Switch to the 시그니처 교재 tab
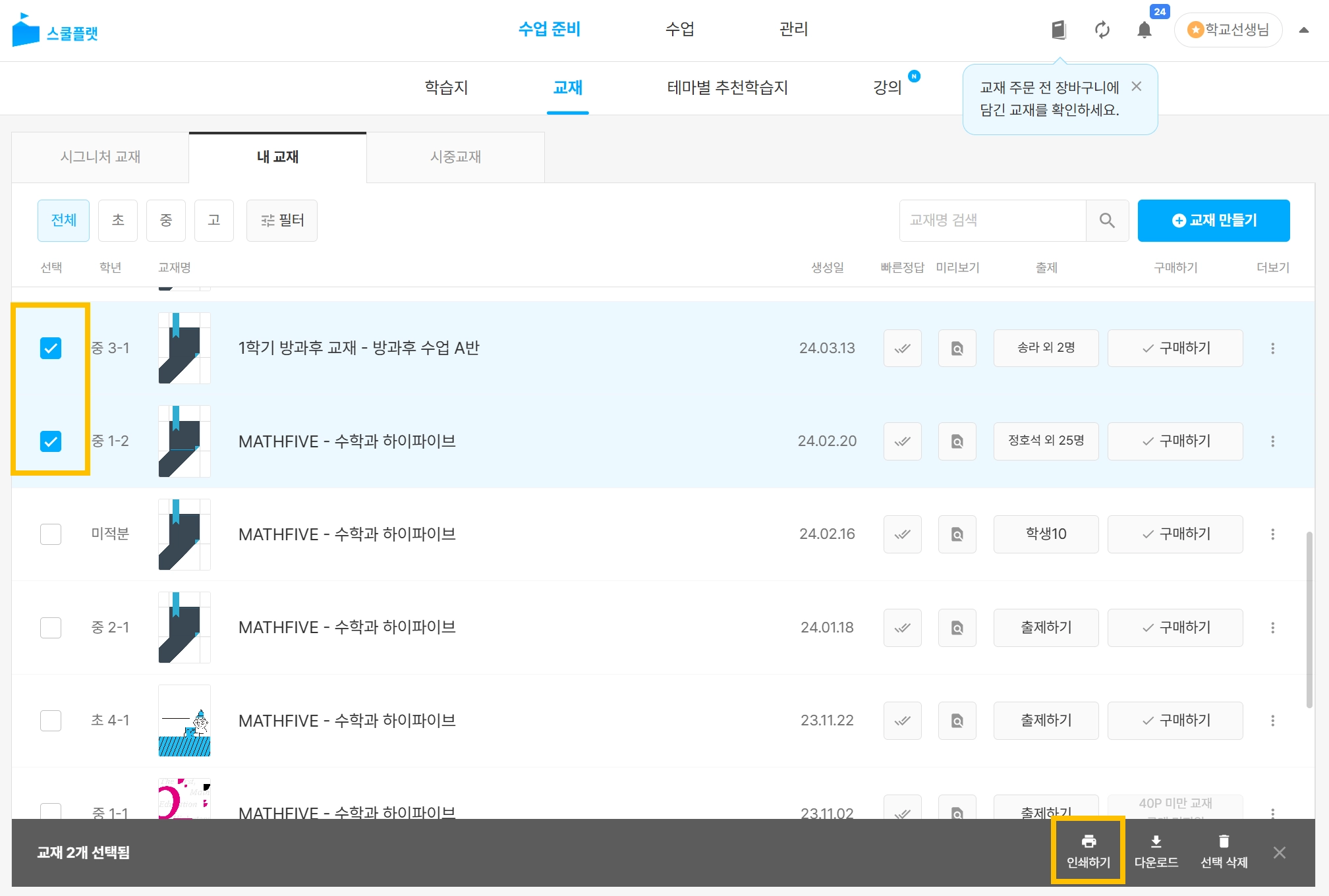Image resolution: width=1329 pixels, height=896 pixels. 100,157
